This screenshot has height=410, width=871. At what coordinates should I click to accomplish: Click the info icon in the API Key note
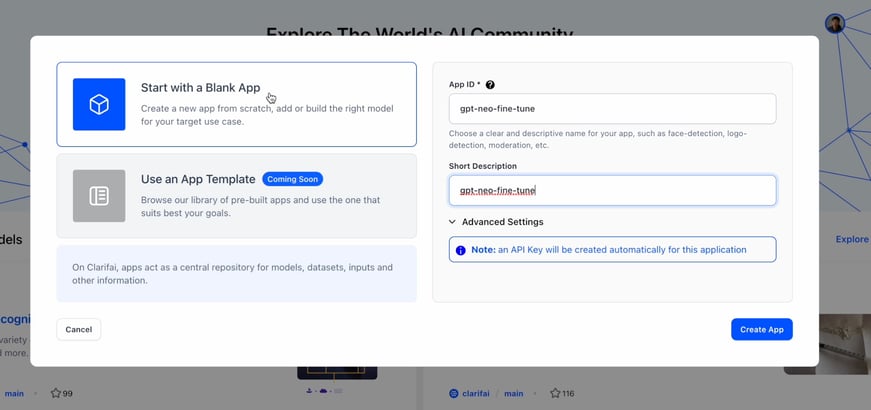pyautogui.click(x=460, y=250)
